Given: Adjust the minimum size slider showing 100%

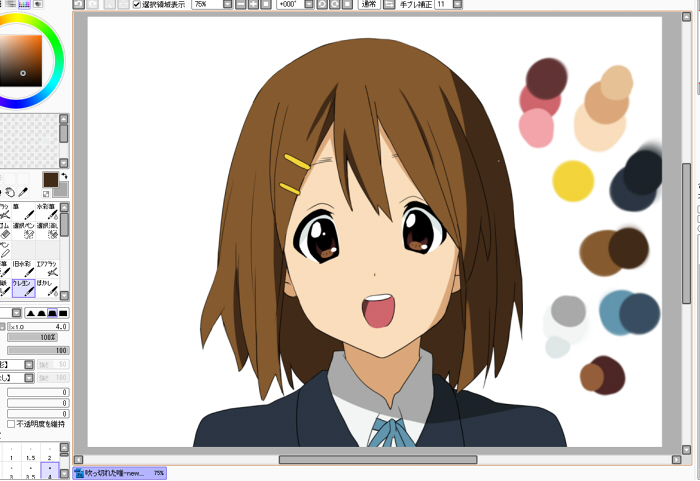Looking at the screenshot, I should (32, 337).
